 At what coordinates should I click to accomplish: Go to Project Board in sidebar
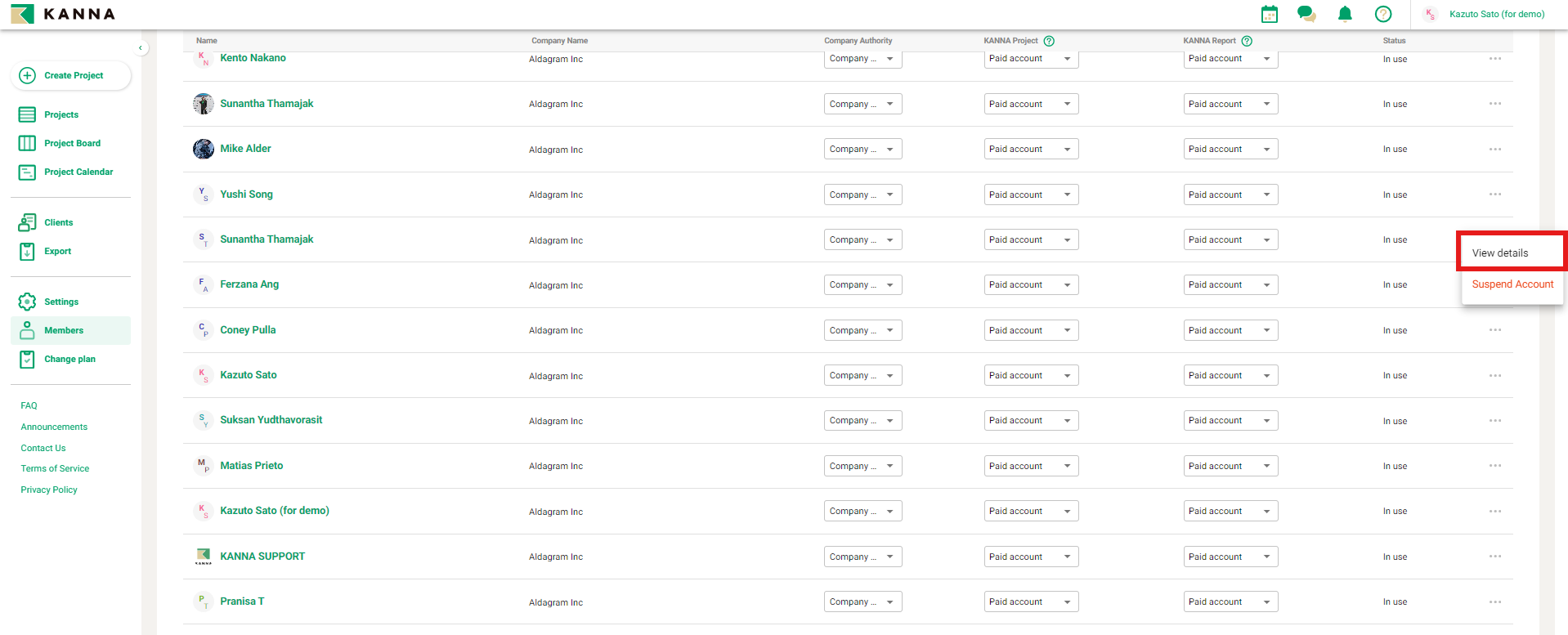[x=72, y=143]
